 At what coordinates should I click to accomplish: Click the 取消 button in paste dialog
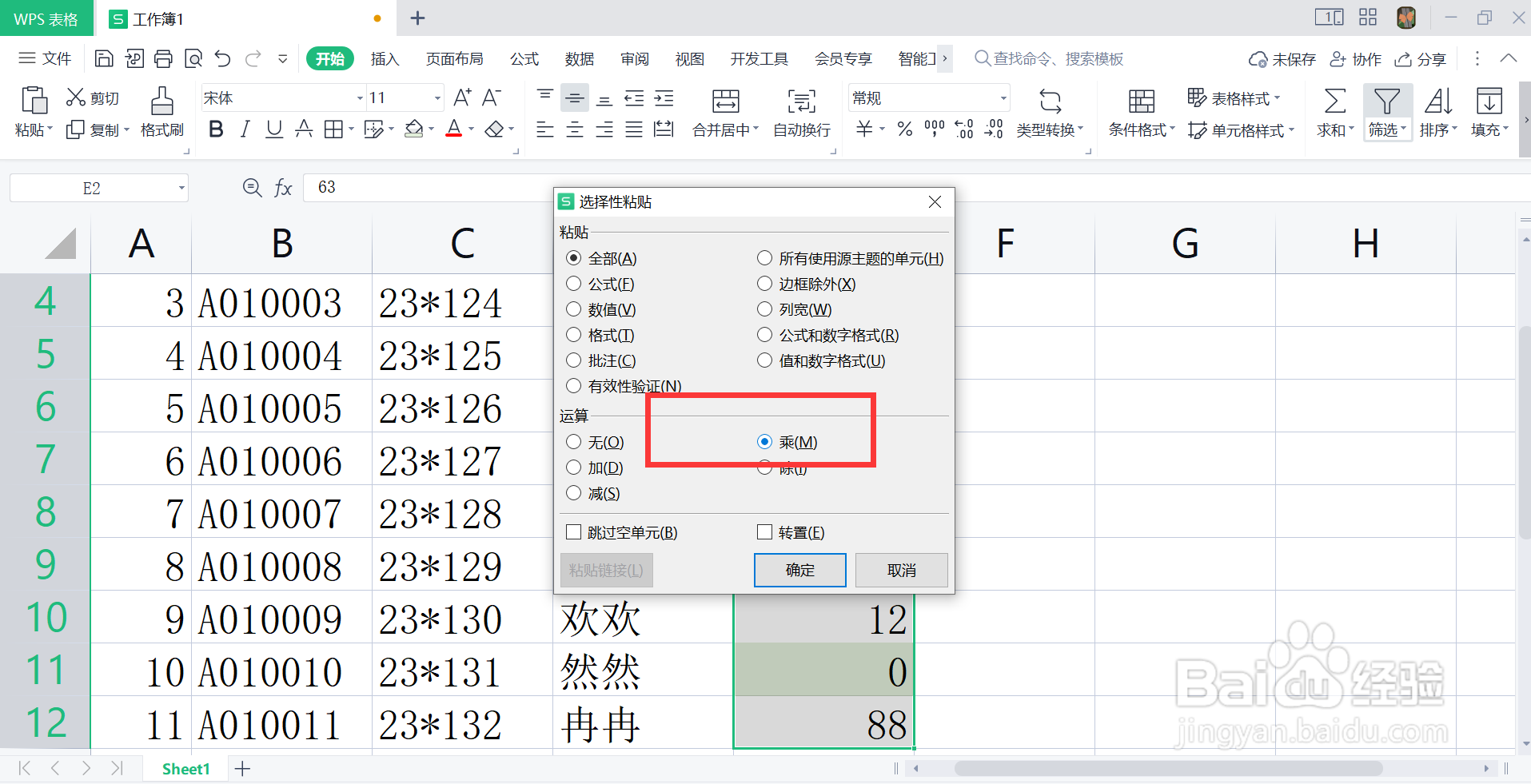tap(901, 570)
